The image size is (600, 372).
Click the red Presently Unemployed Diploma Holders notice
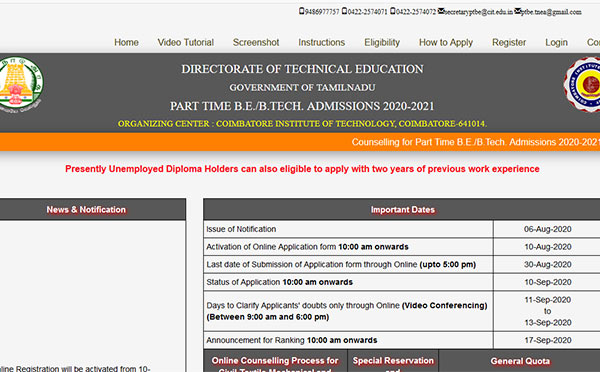[x=302, y=169]
